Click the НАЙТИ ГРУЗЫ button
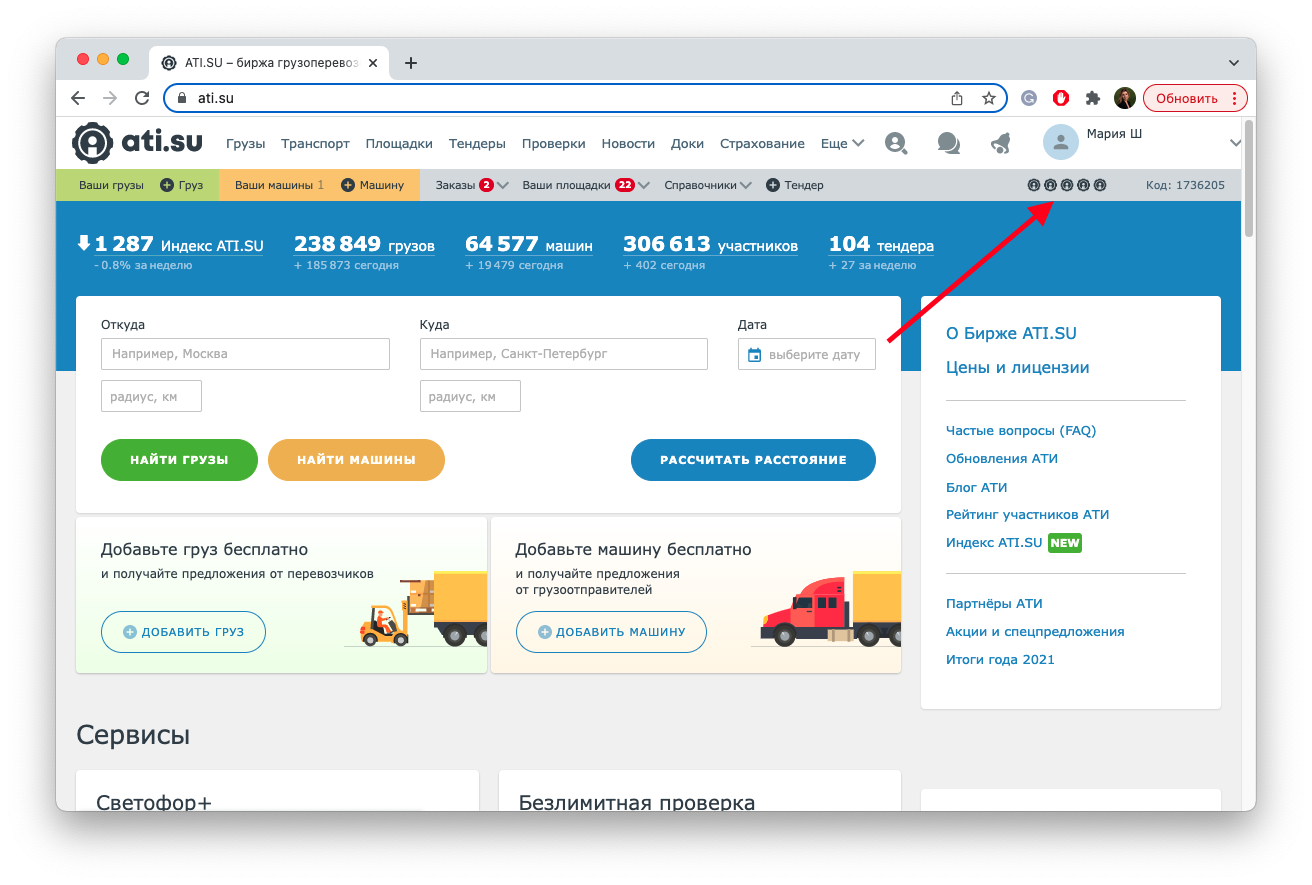The width and height of the screenshot is (1312, 885). pos(179,460)
